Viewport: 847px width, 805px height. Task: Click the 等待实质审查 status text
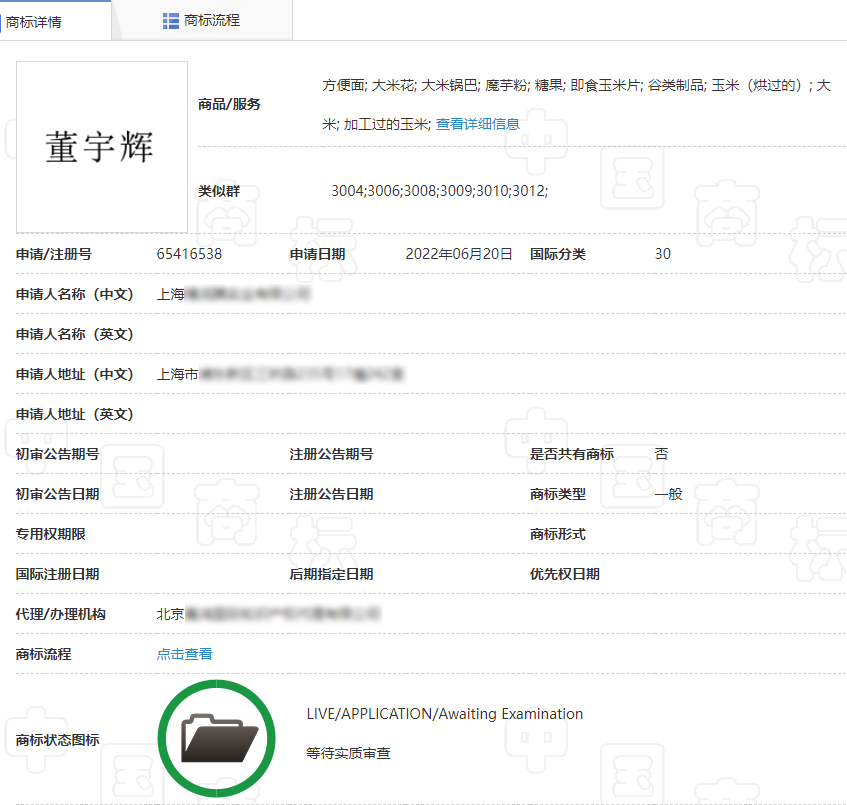tap(348, 753)
